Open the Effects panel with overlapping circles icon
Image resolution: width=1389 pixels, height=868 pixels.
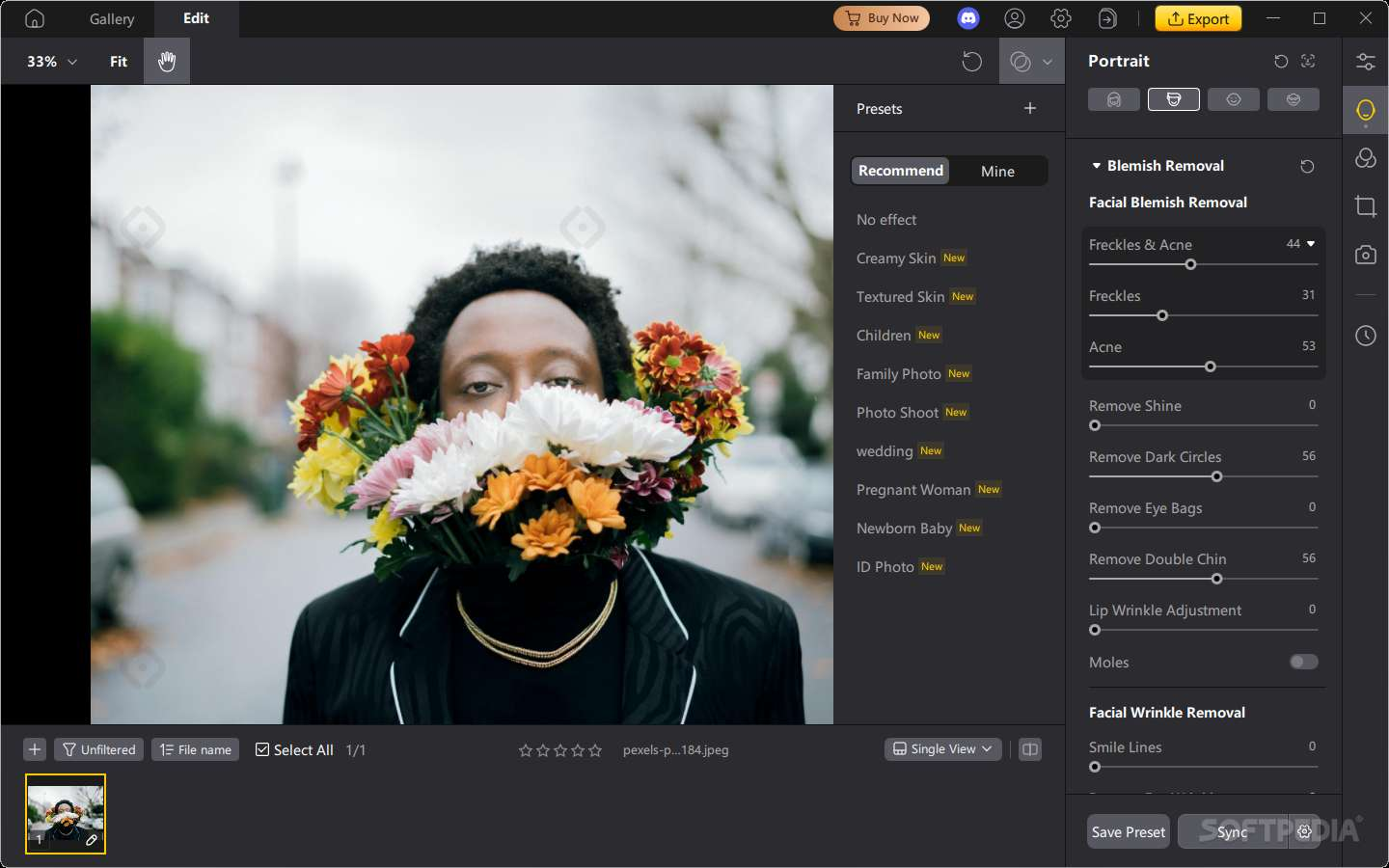tap(1365, 157)
